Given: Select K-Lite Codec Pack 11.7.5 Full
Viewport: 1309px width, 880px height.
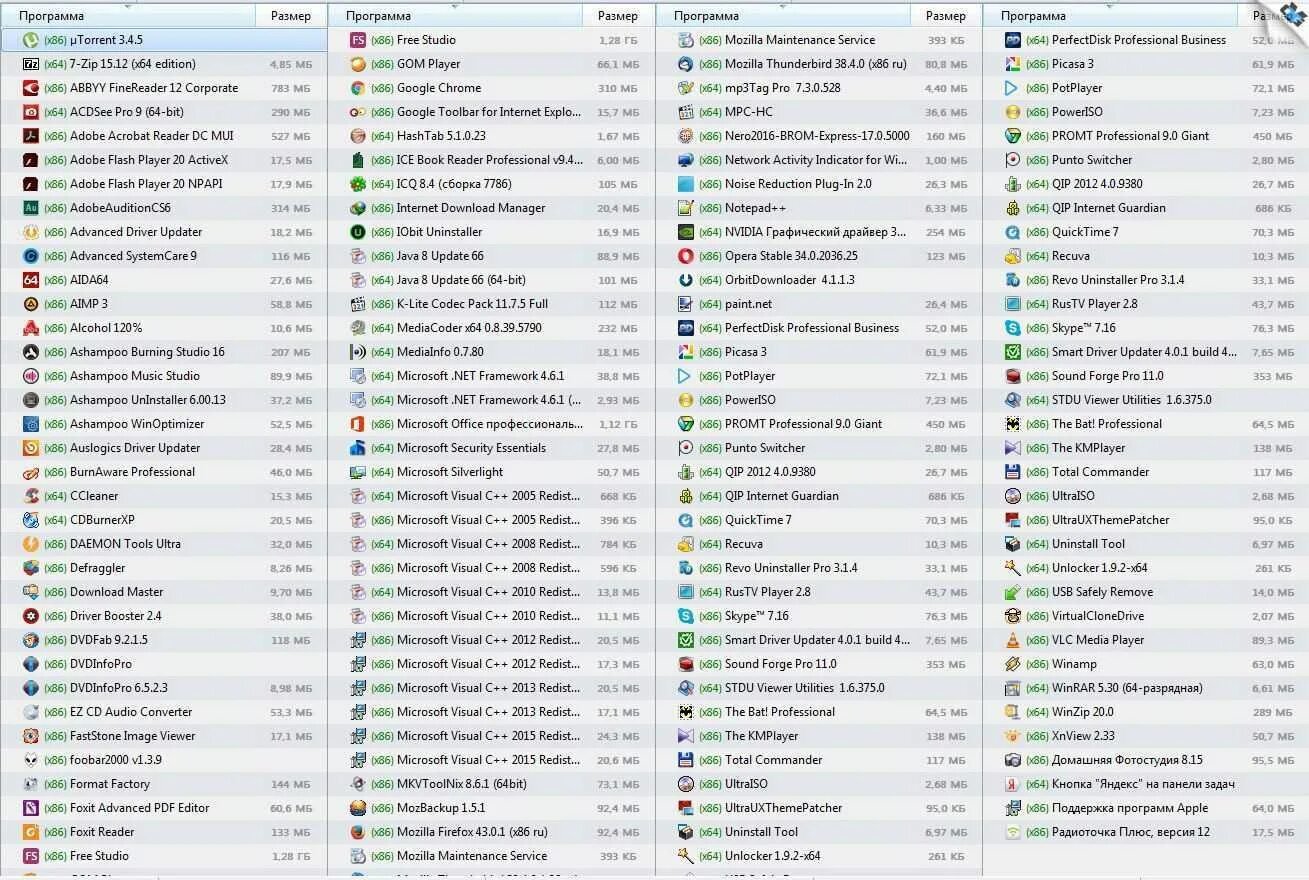Looking at the screenshot, I should tap(491, 304).
